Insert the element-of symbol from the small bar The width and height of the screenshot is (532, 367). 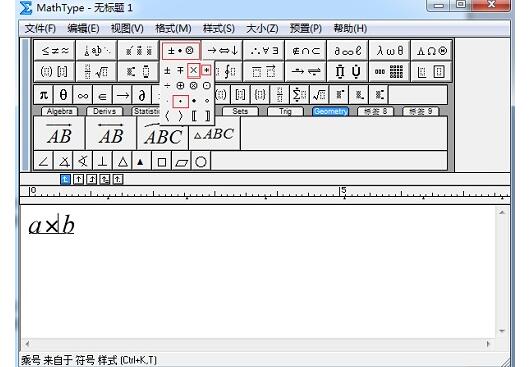click(x=102, y=95)
